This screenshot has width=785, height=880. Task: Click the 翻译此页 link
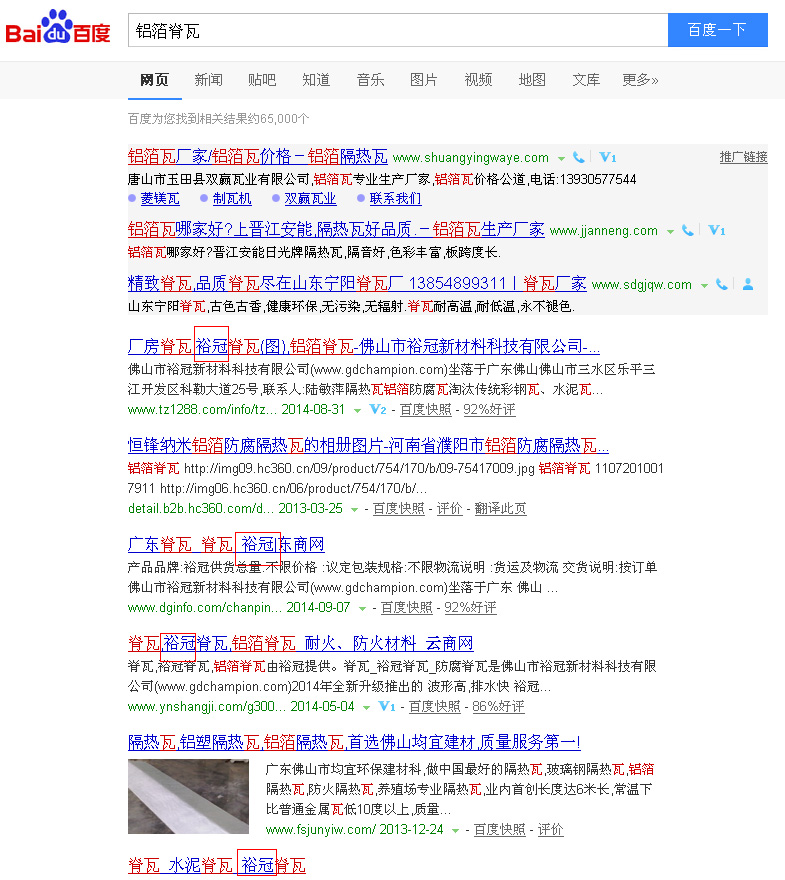[x=501, y=509]
